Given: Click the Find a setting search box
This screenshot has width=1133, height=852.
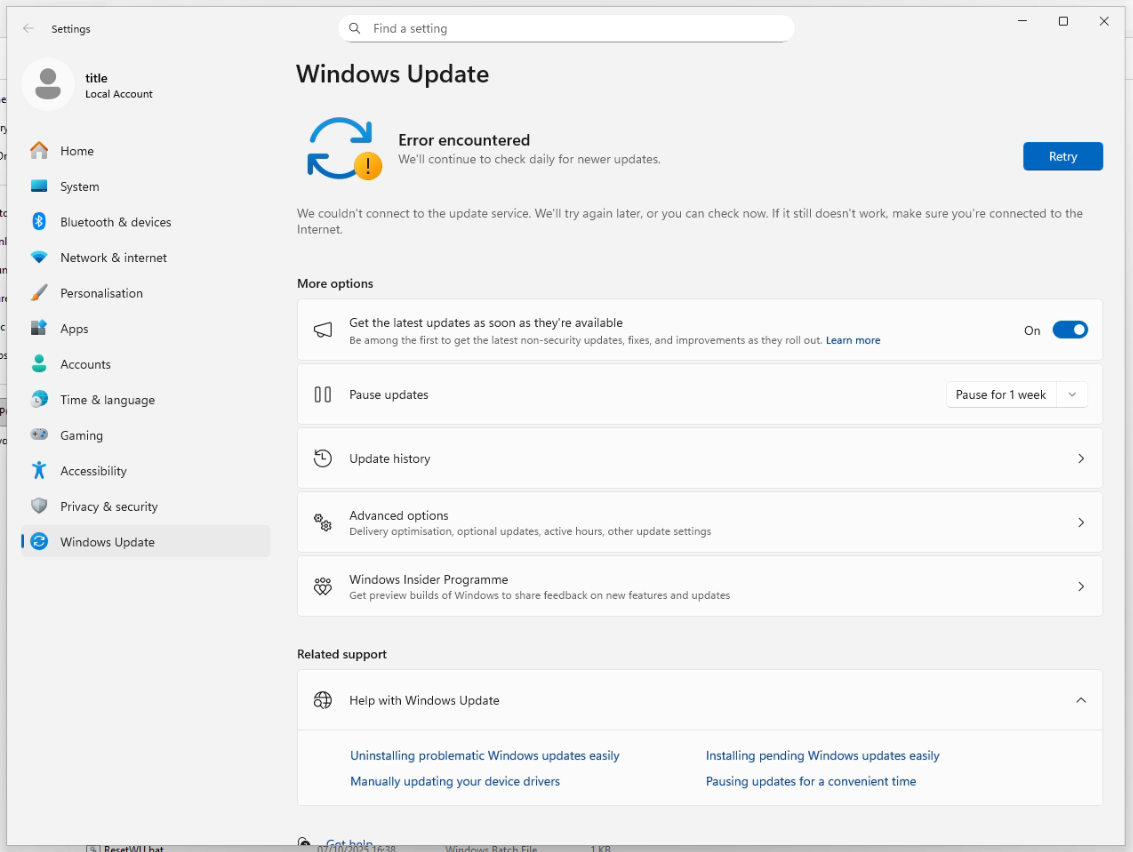Looking at the screenshot, I should (566, 28).
